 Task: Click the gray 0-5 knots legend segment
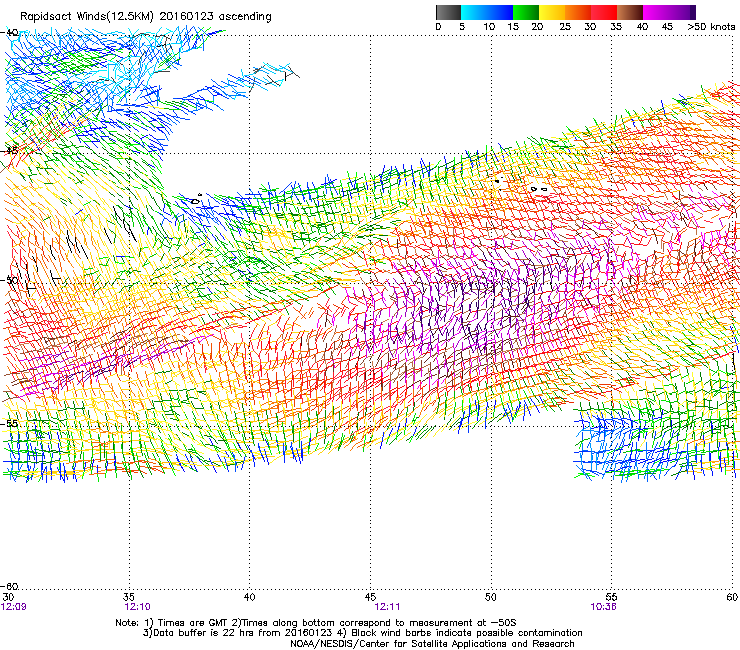tap(448, 12)
